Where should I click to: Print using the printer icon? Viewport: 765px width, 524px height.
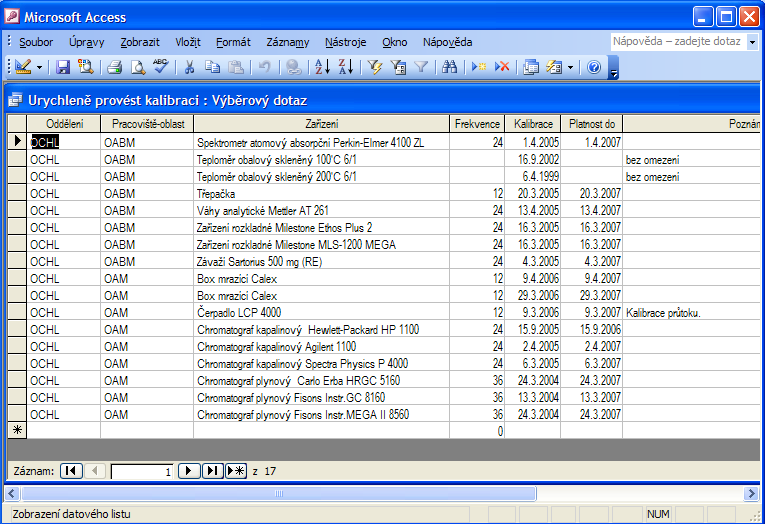point(115,67)
